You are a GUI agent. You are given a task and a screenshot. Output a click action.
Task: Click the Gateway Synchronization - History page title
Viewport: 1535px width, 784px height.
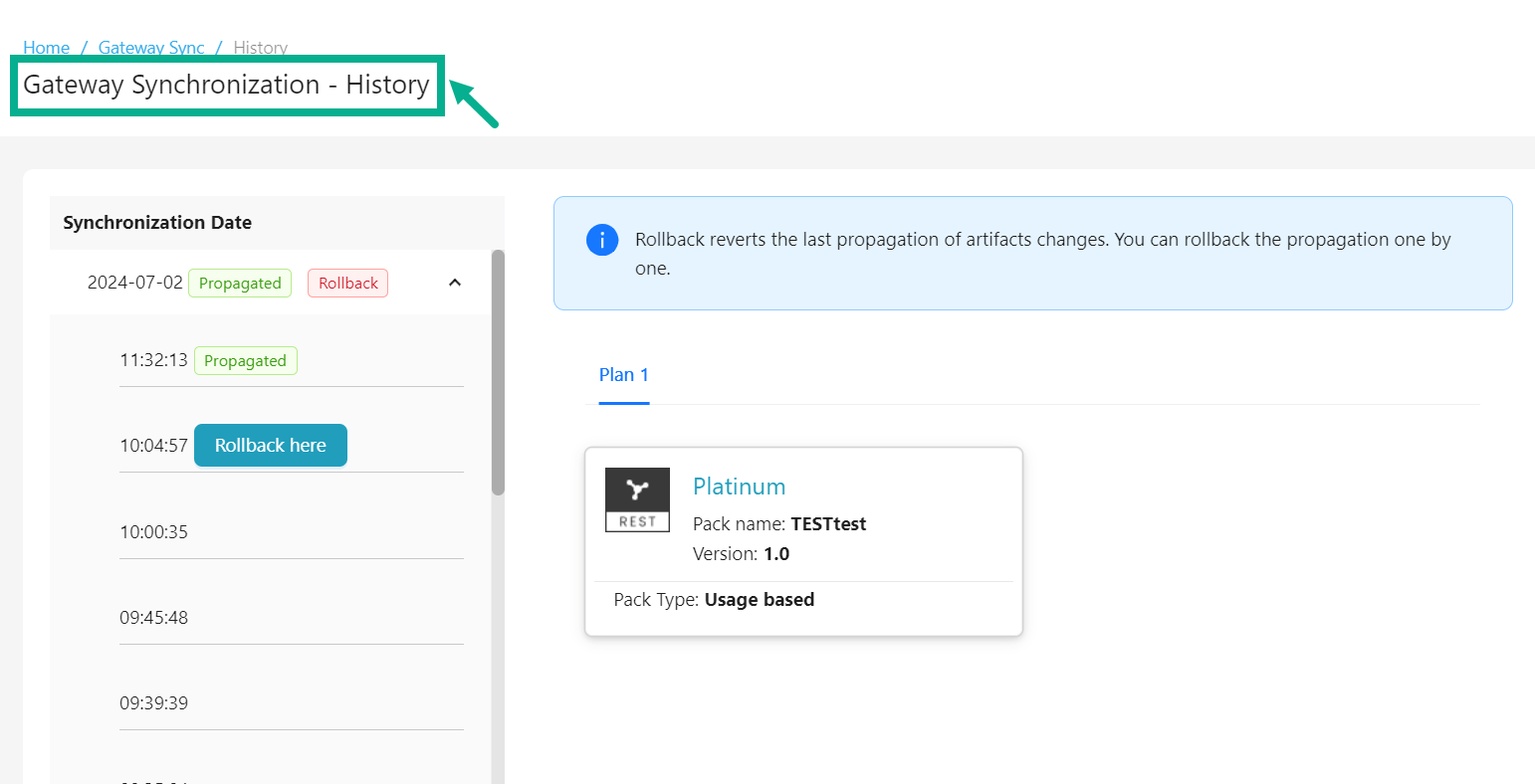pyautogui.click(x=226, y=86)
